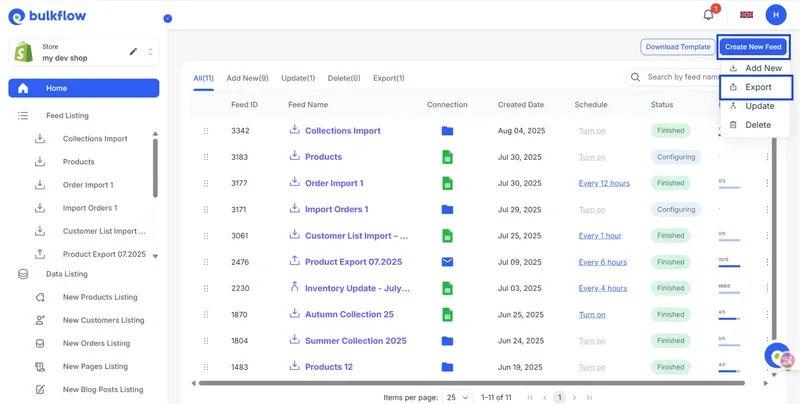Select Export from the feed menu

point(756,87)
